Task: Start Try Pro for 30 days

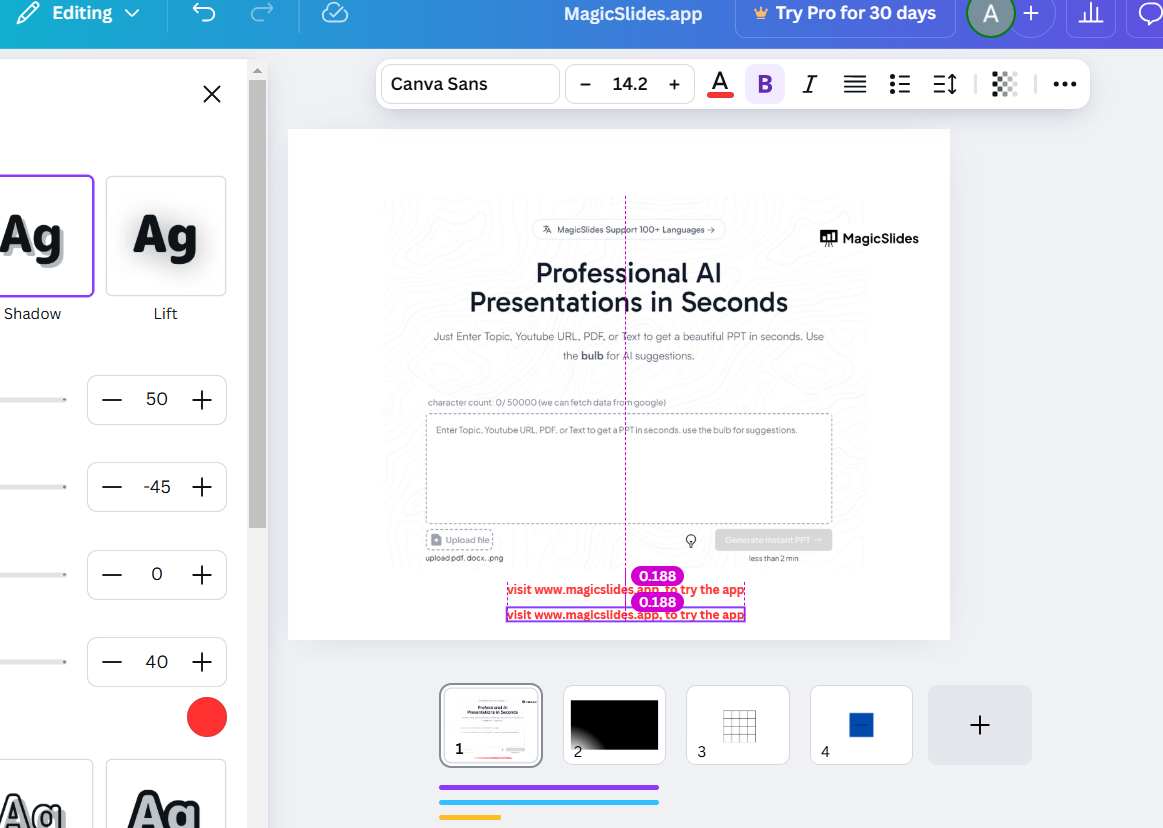Action: click(x=845, y=13)
